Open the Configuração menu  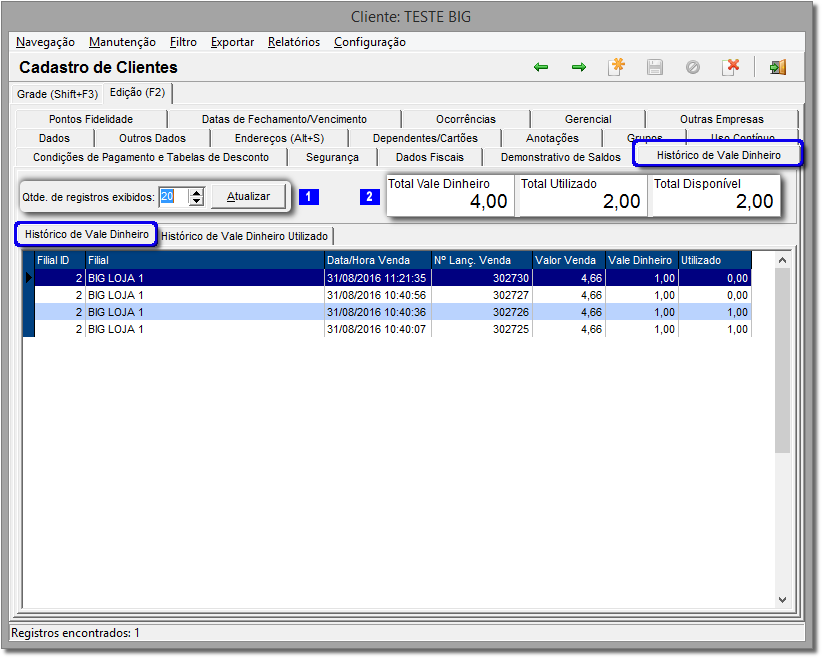point(370,42)
